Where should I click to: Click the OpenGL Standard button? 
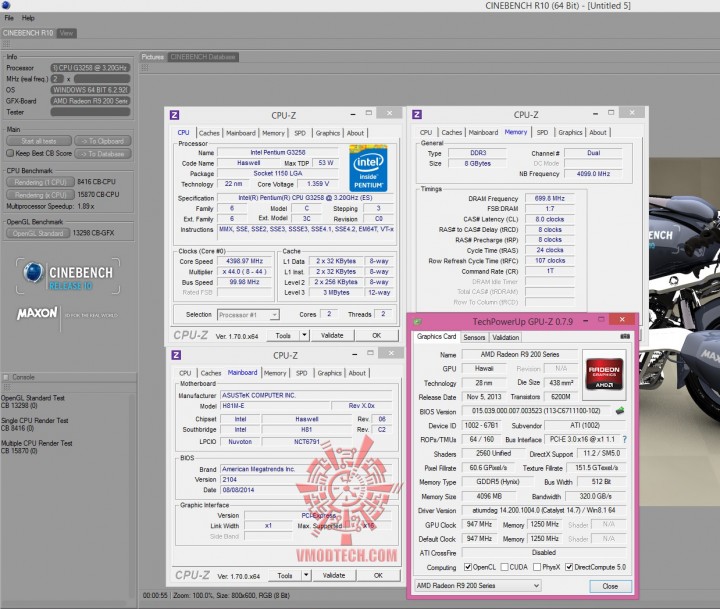point(38,233)
